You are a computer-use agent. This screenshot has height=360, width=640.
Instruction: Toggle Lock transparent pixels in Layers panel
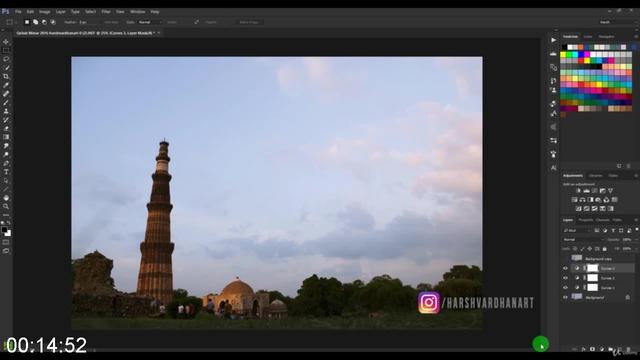[x=575, y=249]
